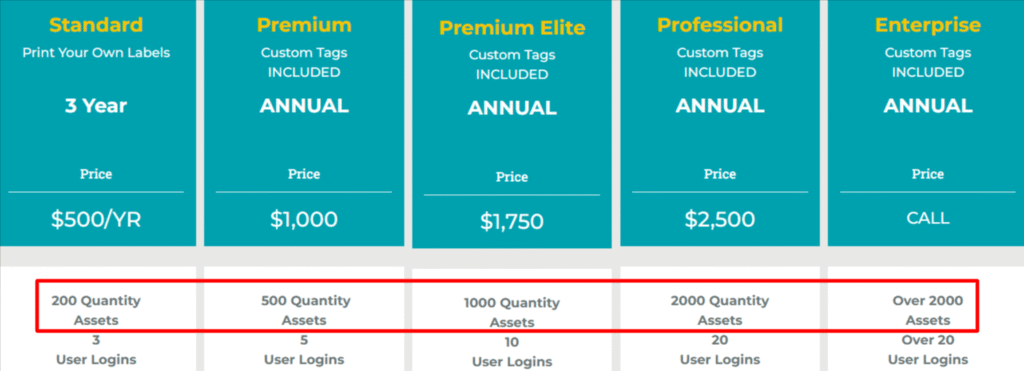
Task: Select the Premium plan heading
Action: [304, 25]
